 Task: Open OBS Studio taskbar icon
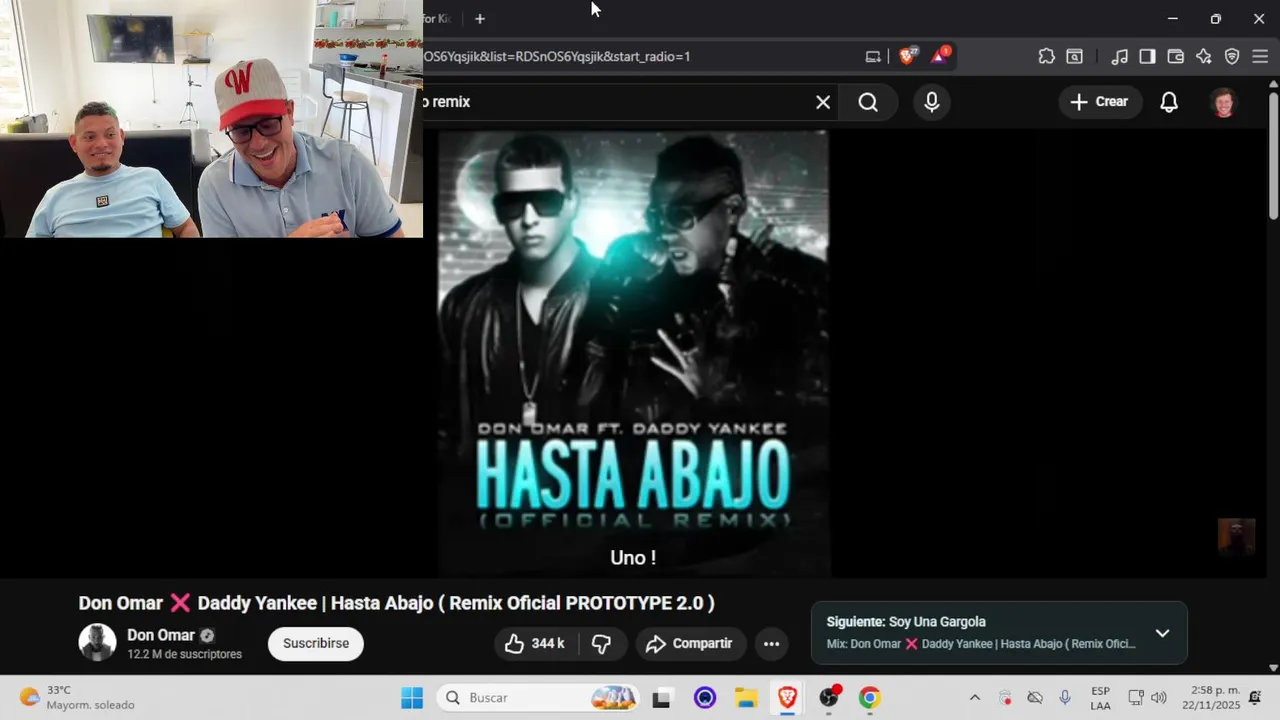click(x=829, y=698)
